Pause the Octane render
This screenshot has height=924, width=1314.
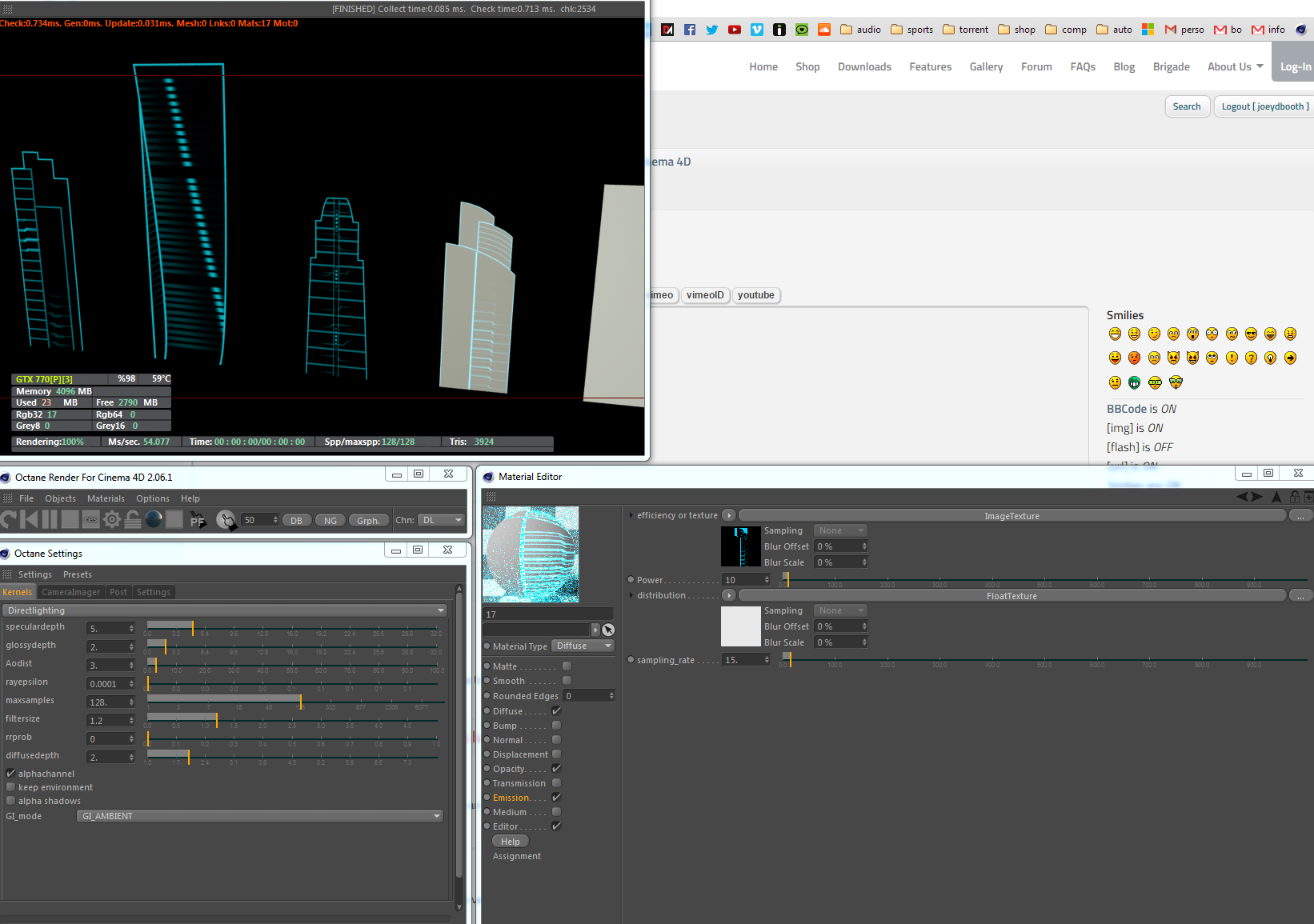coord(50,520)
